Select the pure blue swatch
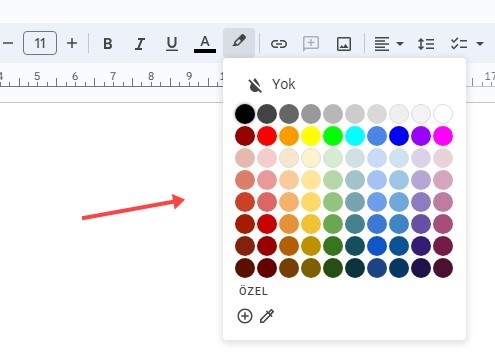This screenshot has width=495, height=361. click(399, 136)
